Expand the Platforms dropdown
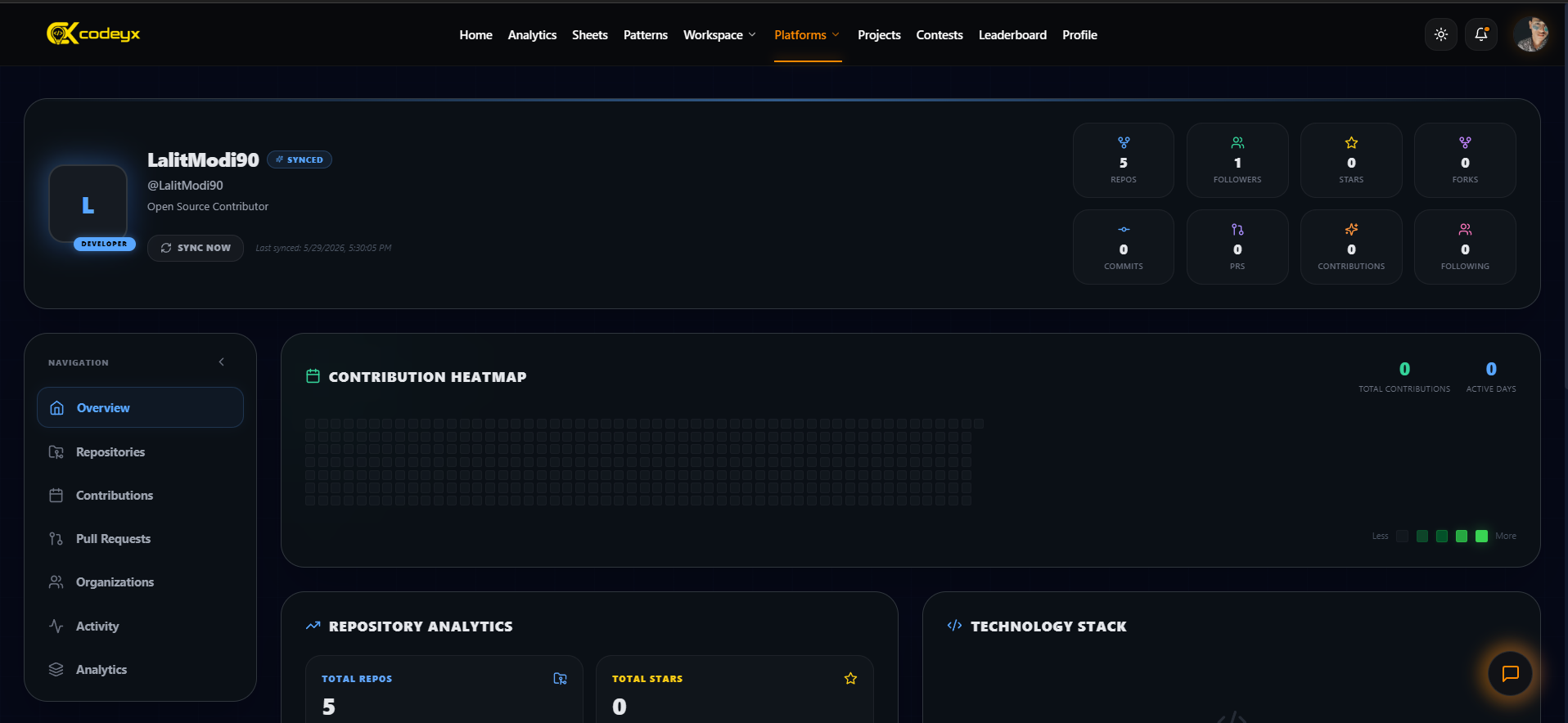 [x=807, y=35]
